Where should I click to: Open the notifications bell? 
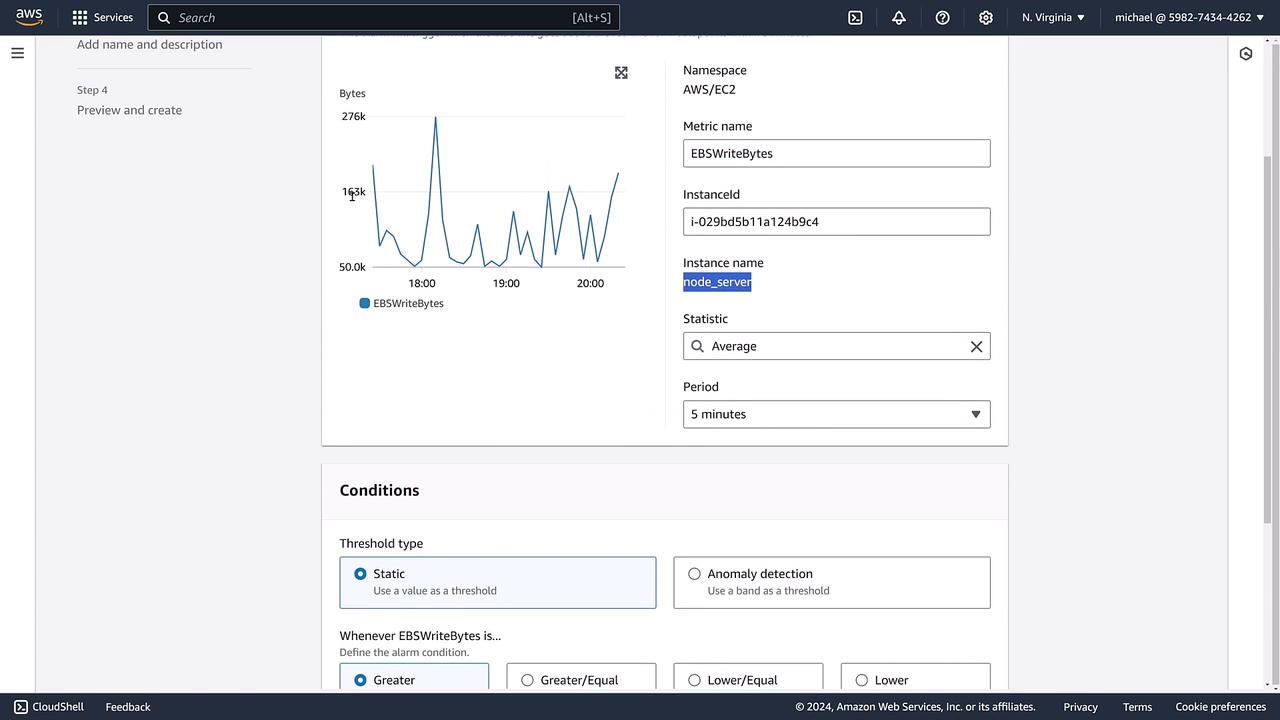pyautogui.click(x=899, y=17)
